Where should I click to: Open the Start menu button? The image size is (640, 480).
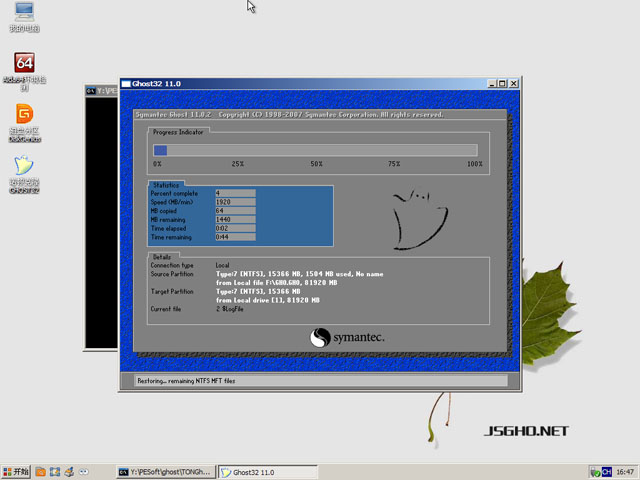pyautogui.click(x=16, y=471)
